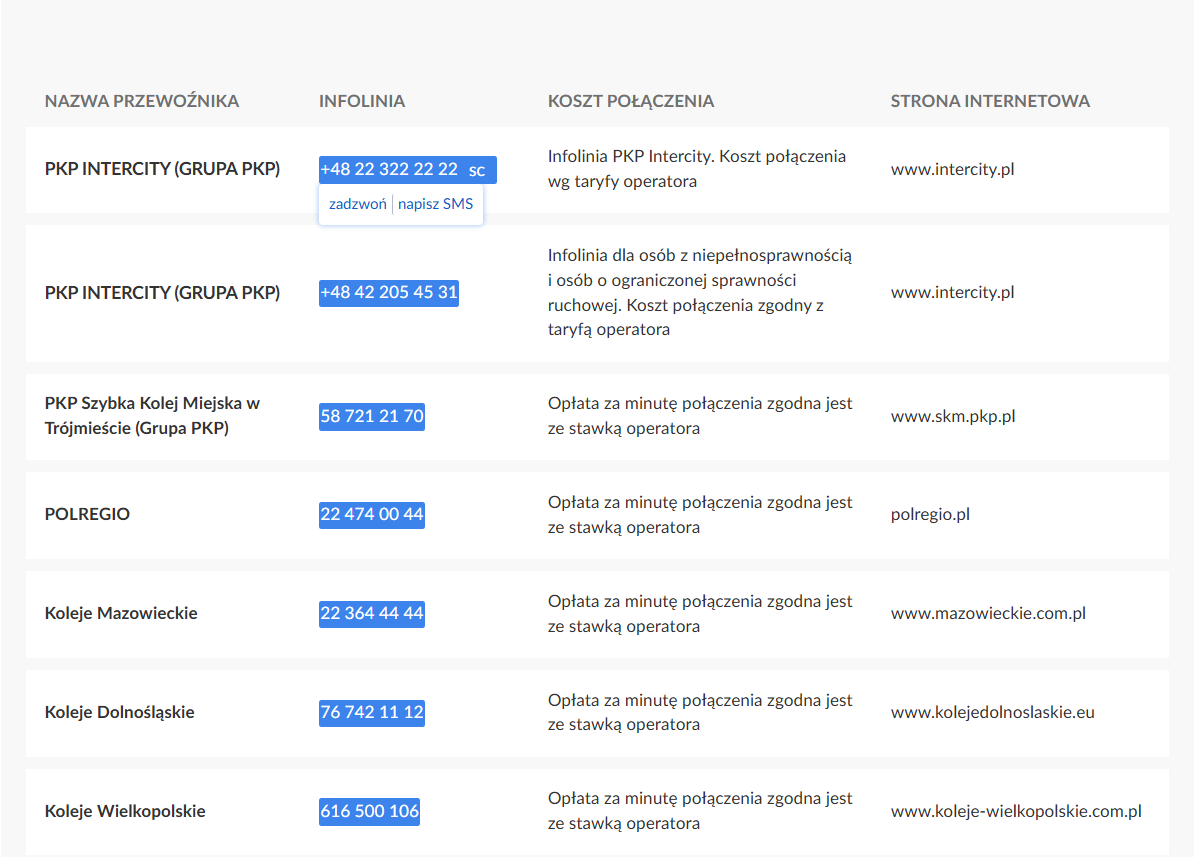Click Koleje Dolnośląskie number 76 742 11 12
This screenshot has height=857, width=1195.
[x=372, y=713]
